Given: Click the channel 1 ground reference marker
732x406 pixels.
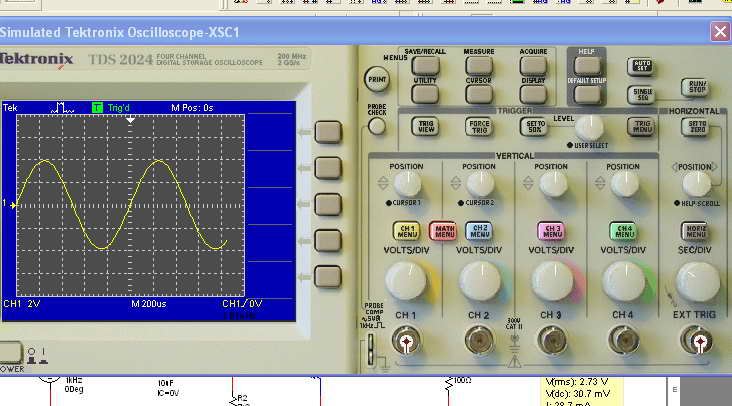Looking at the screenshot, I should pos(10,204).
